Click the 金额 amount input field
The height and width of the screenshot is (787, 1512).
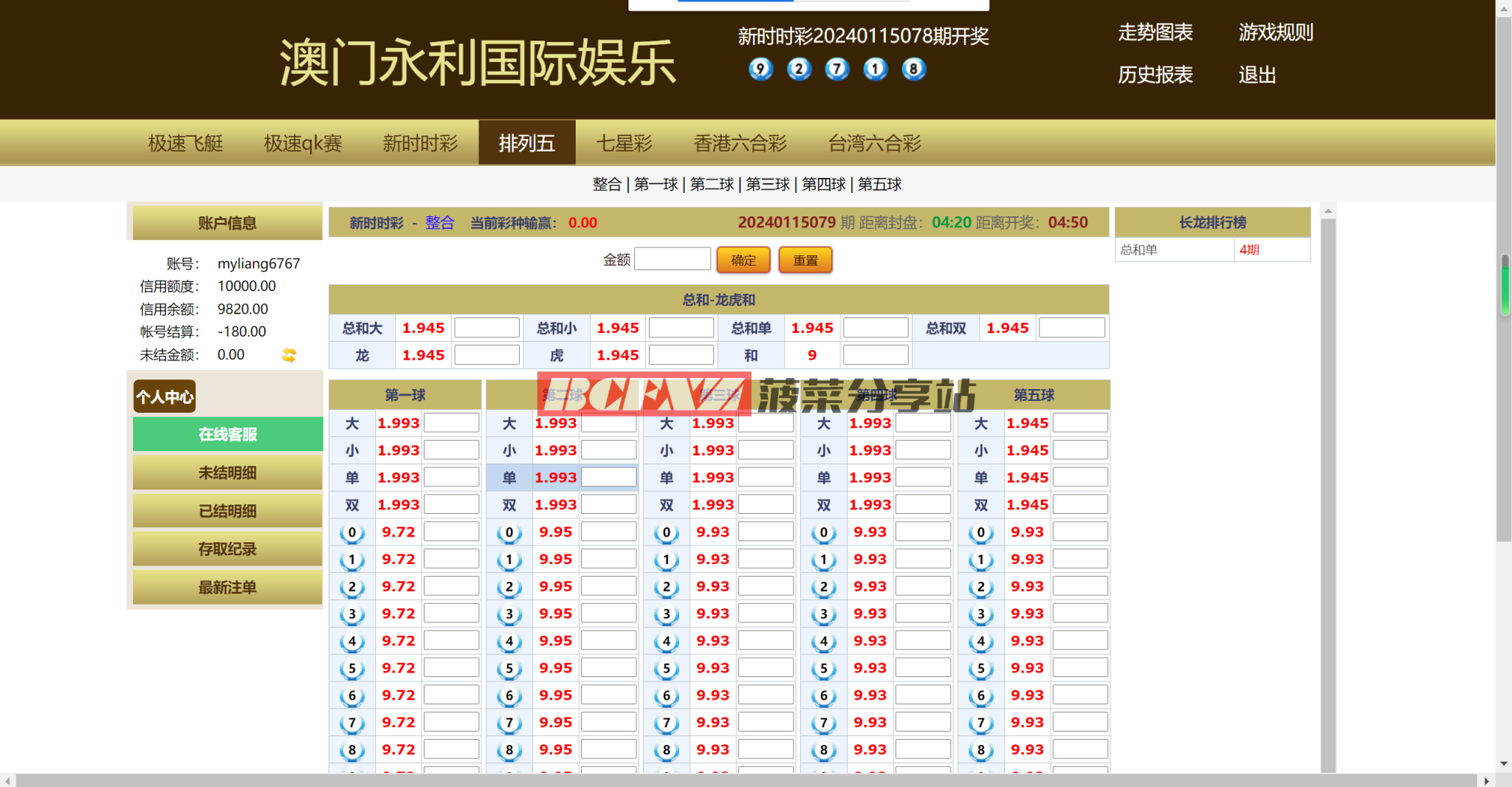(672, 260)
